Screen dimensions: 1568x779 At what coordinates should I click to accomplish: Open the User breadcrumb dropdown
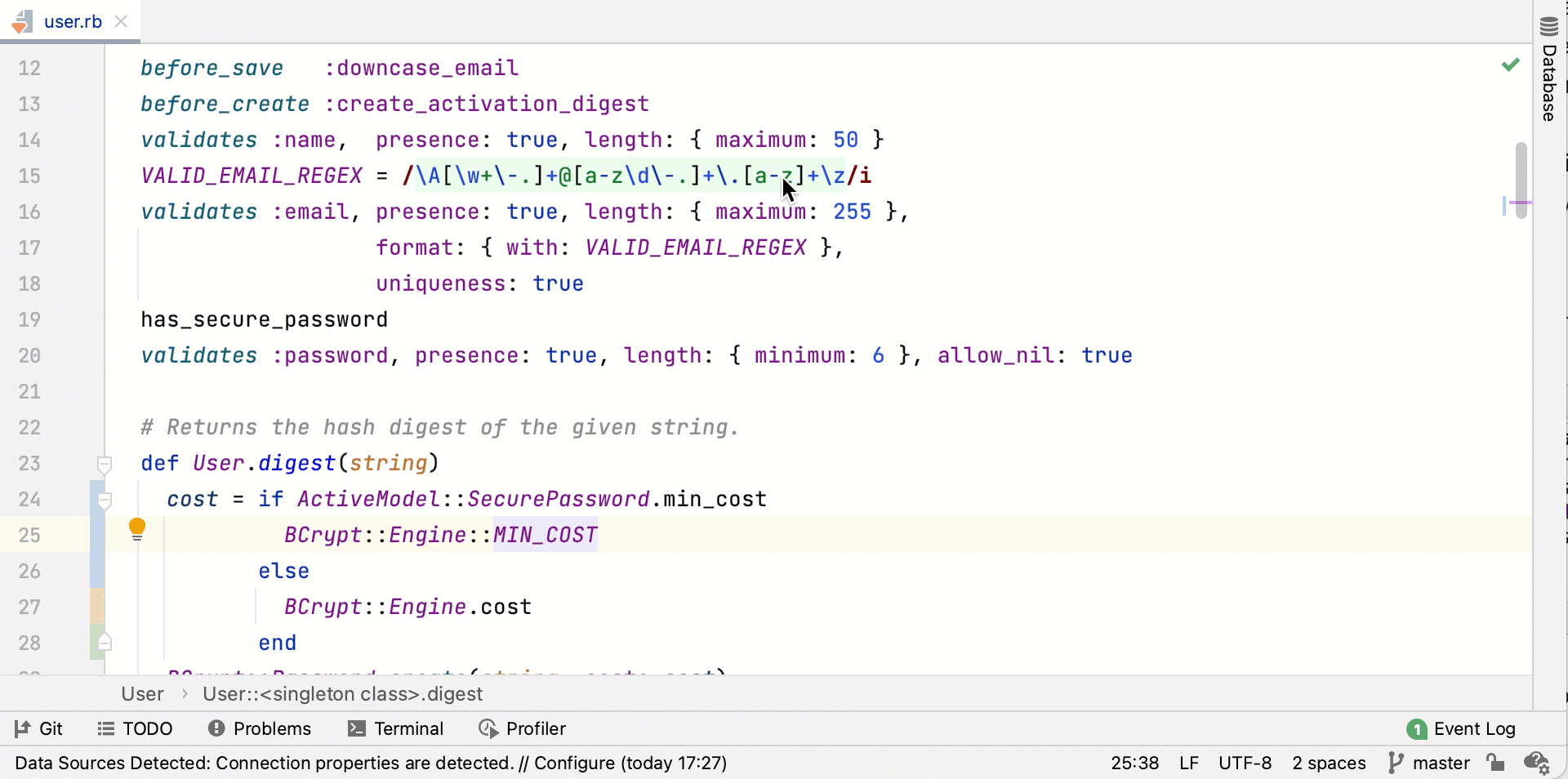click(141, 694)
